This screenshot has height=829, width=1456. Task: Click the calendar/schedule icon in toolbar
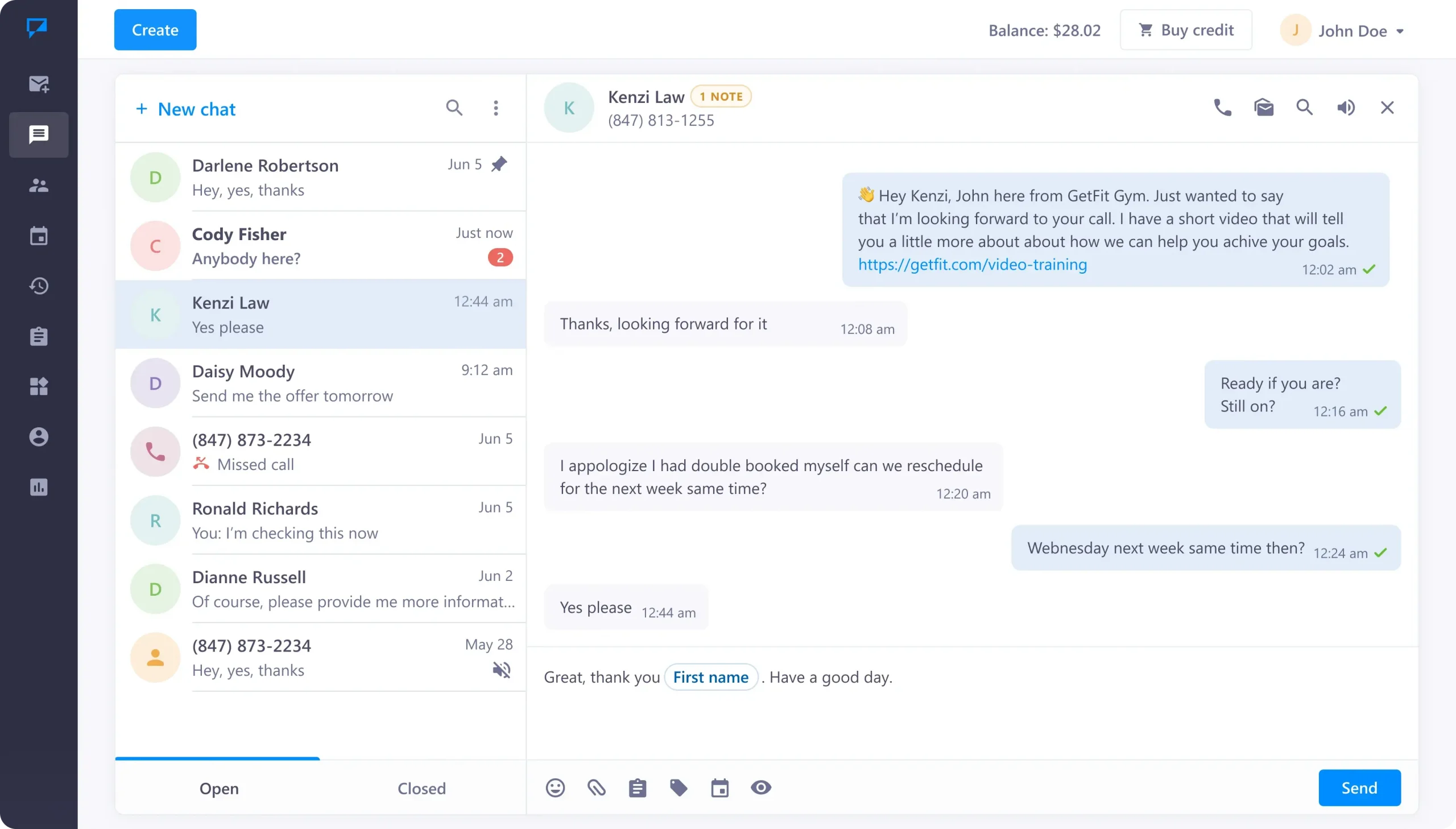pos(719,788)
